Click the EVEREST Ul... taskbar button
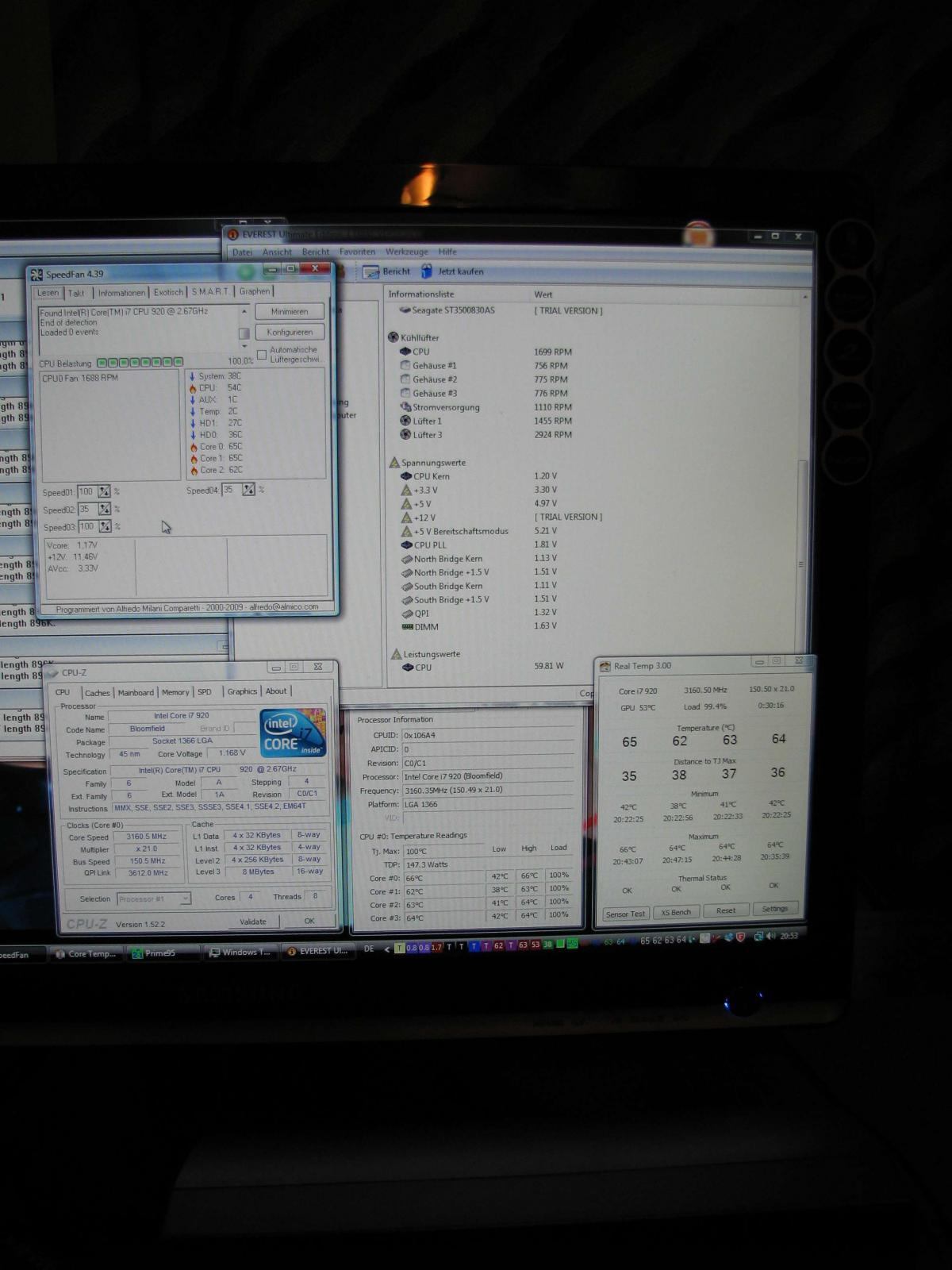Screen dimensions: 952x1270 [318, 951]
